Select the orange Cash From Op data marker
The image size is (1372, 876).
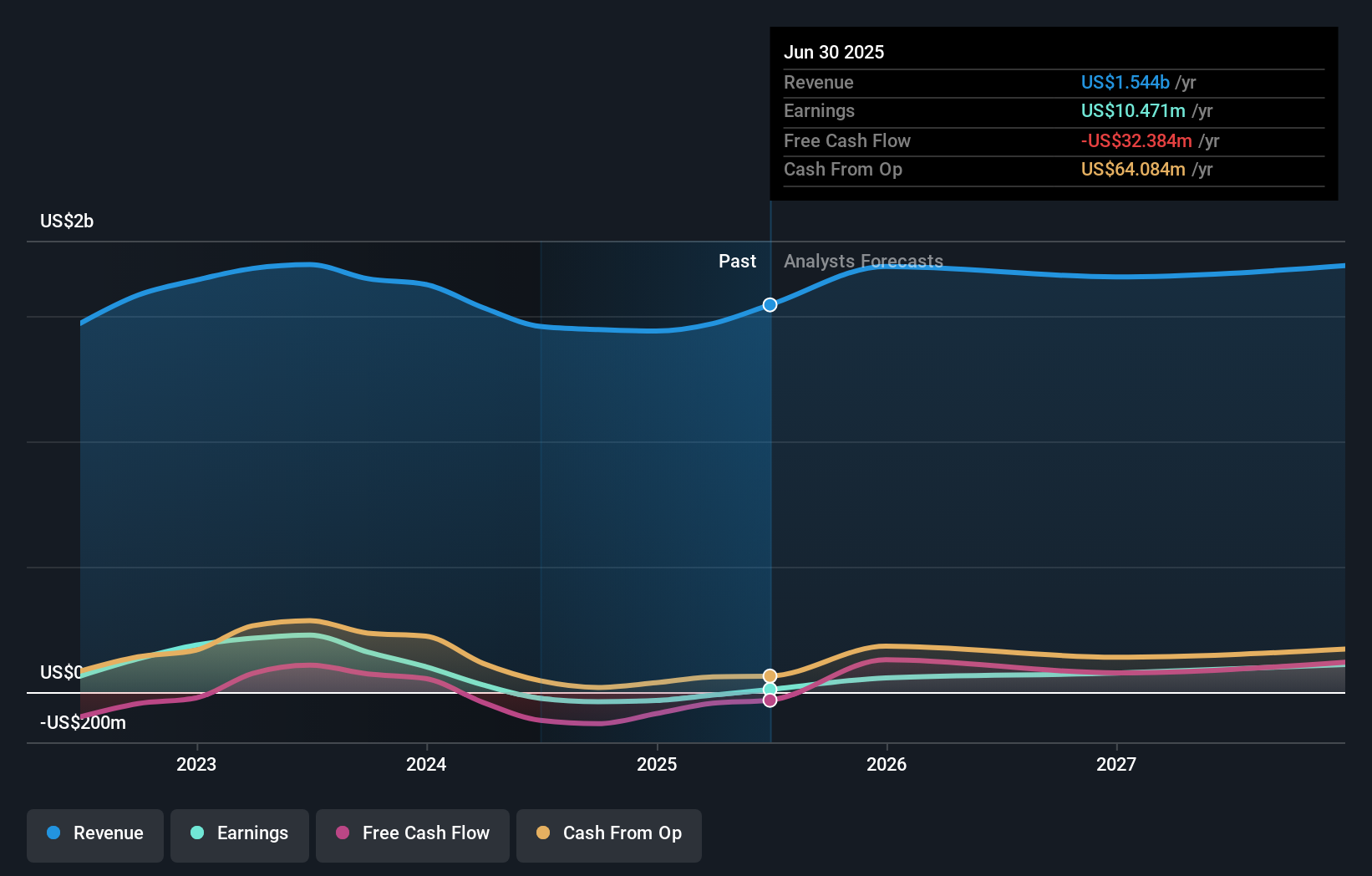(770, 675)
